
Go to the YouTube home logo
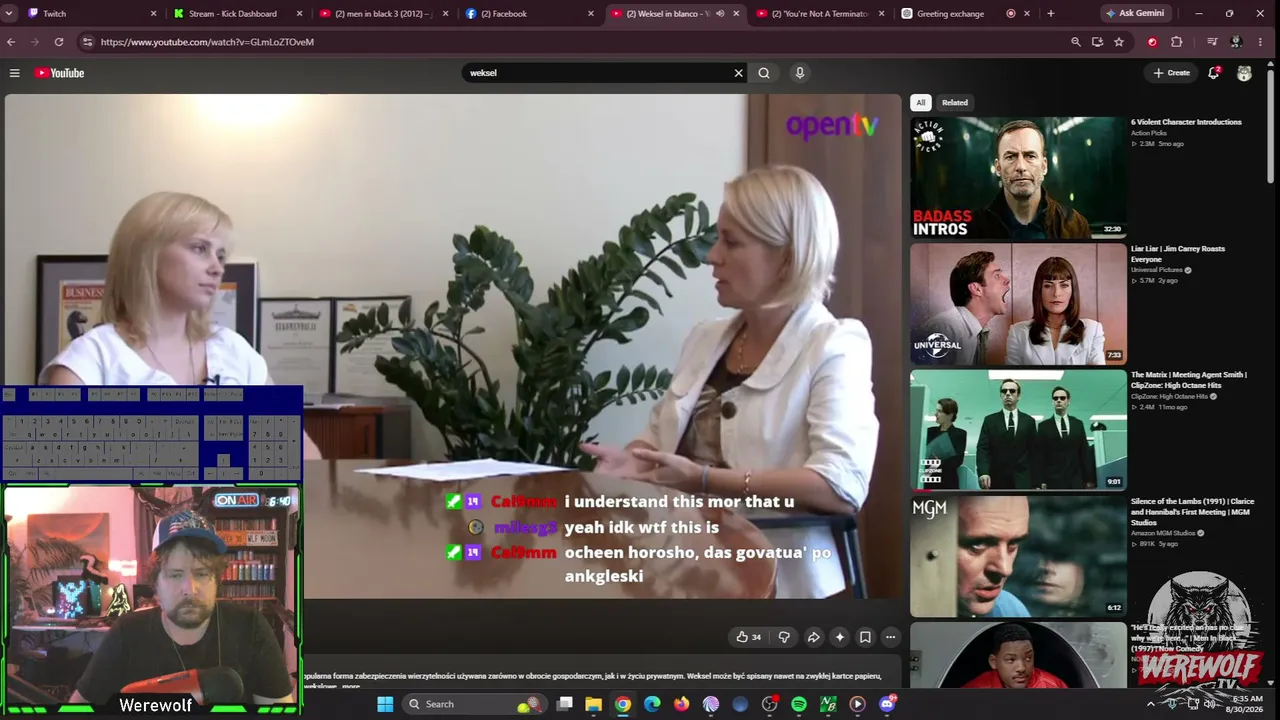coord(60,73)
